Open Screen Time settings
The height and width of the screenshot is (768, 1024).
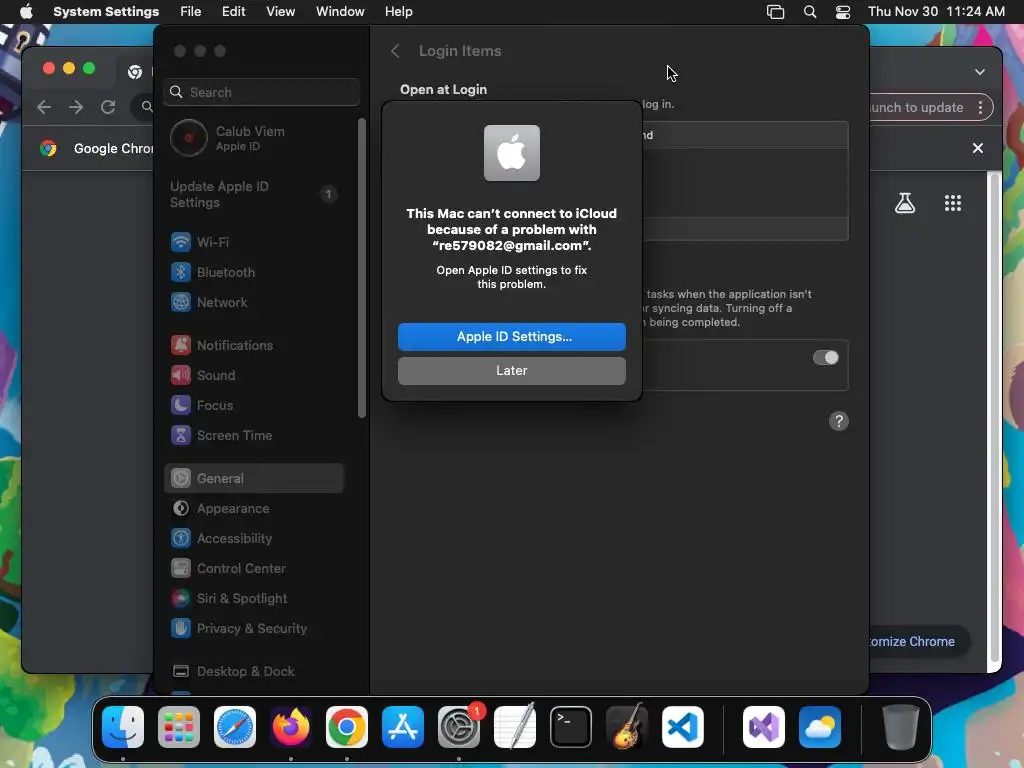[255, 436]
